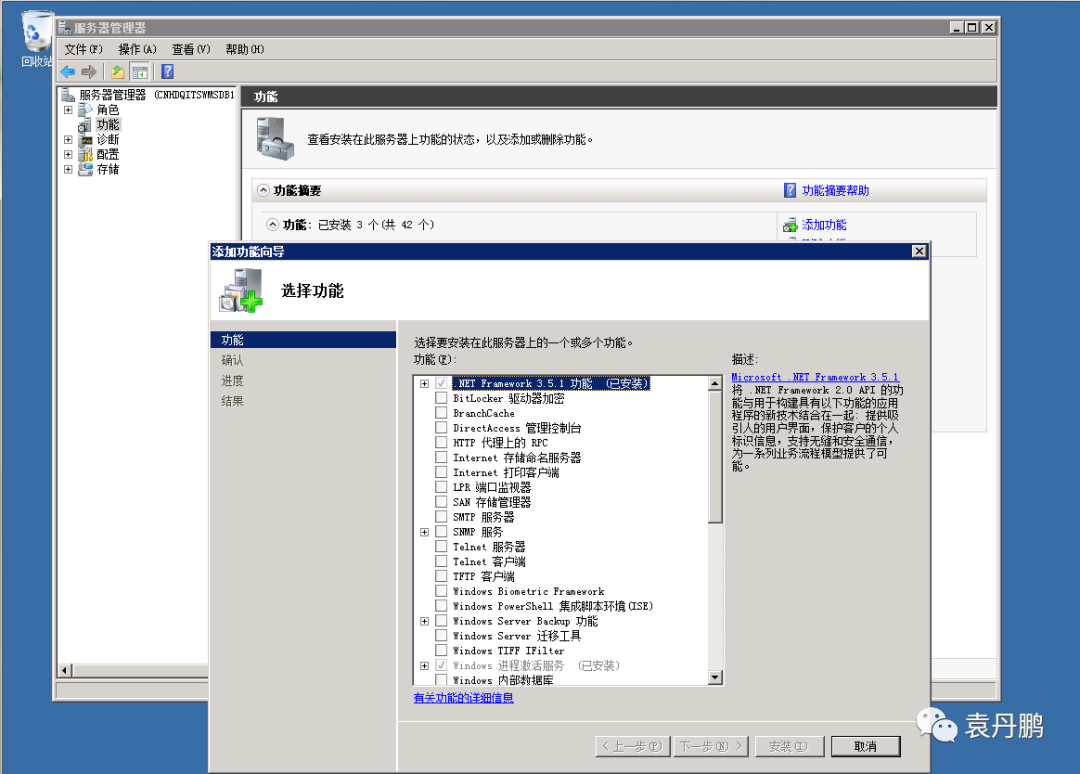Close the 添加功能向导 dialog
Image resolution: width=1080 pixels, height=774 pixels.
[919, 251]
